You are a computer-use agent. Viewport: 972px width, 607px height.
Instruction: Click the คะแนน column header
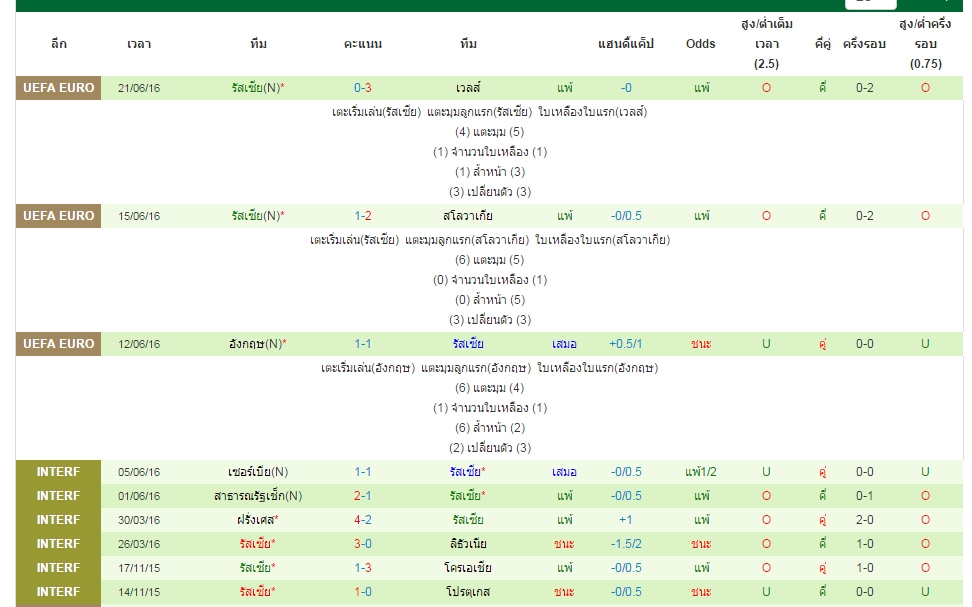click(x=363, y=44)
